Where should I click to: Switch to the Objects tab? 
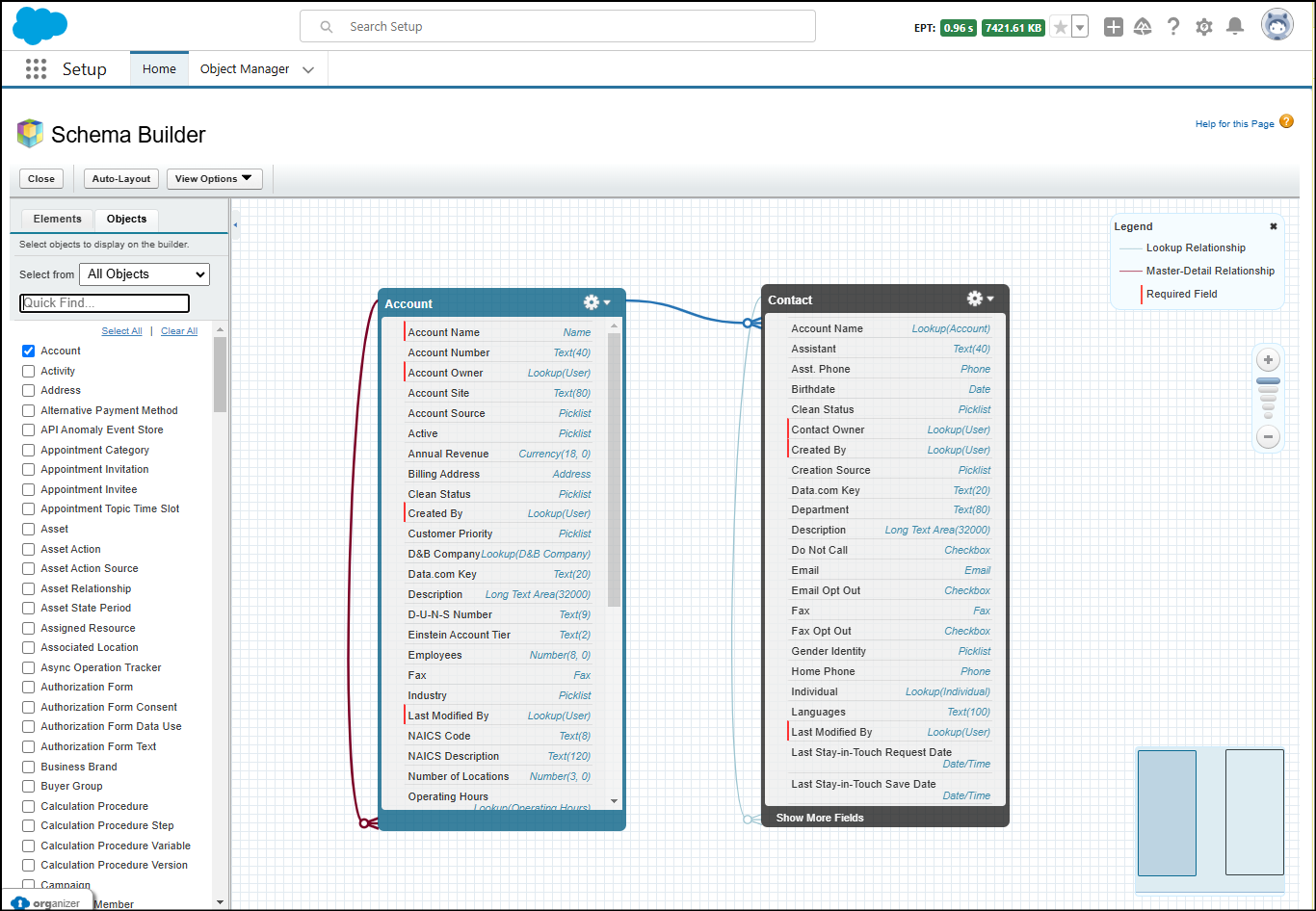pyautogui.click(x=126, y=219)
